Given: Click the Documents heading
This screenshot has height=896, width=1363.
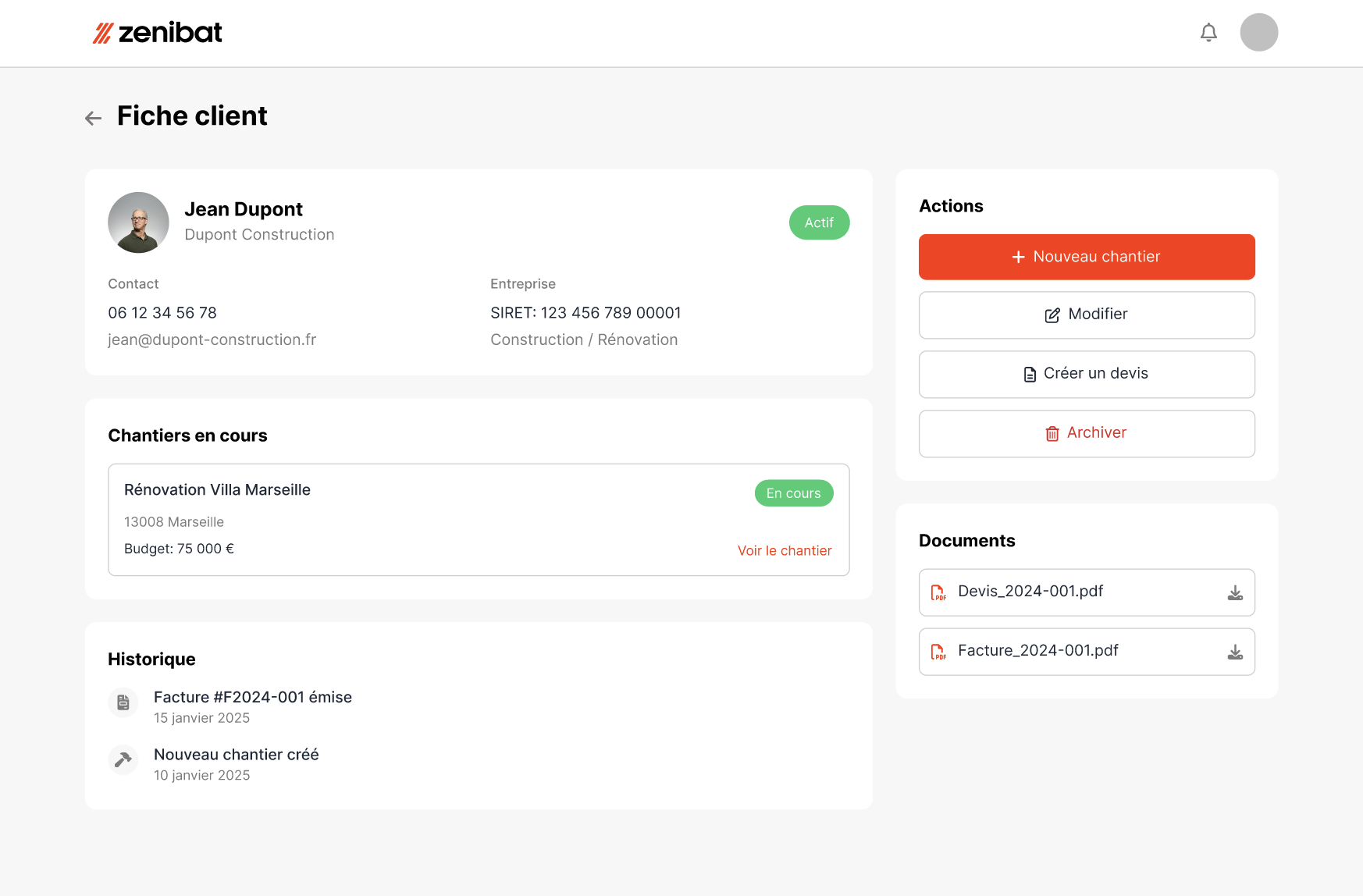Looking at the screenshot, I should pos(967,541).
